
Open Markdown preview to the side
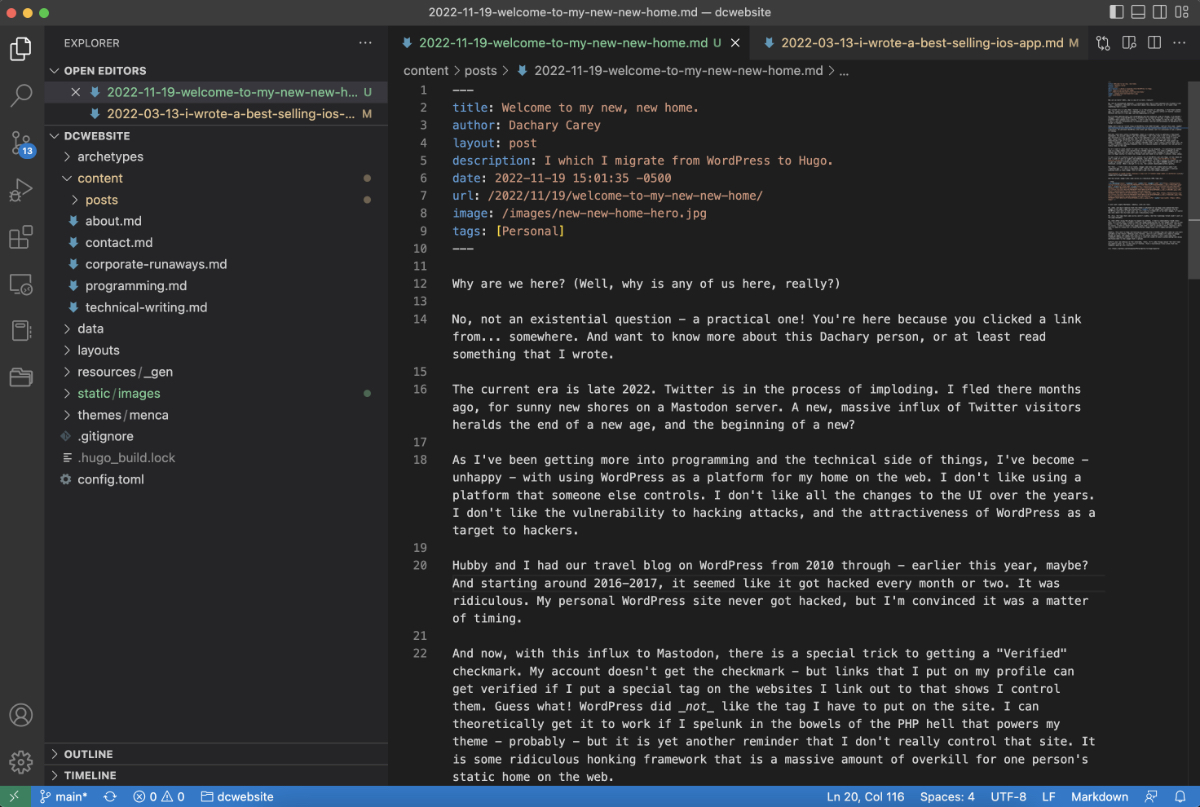pyautogui.click(x=1129, y=43)
